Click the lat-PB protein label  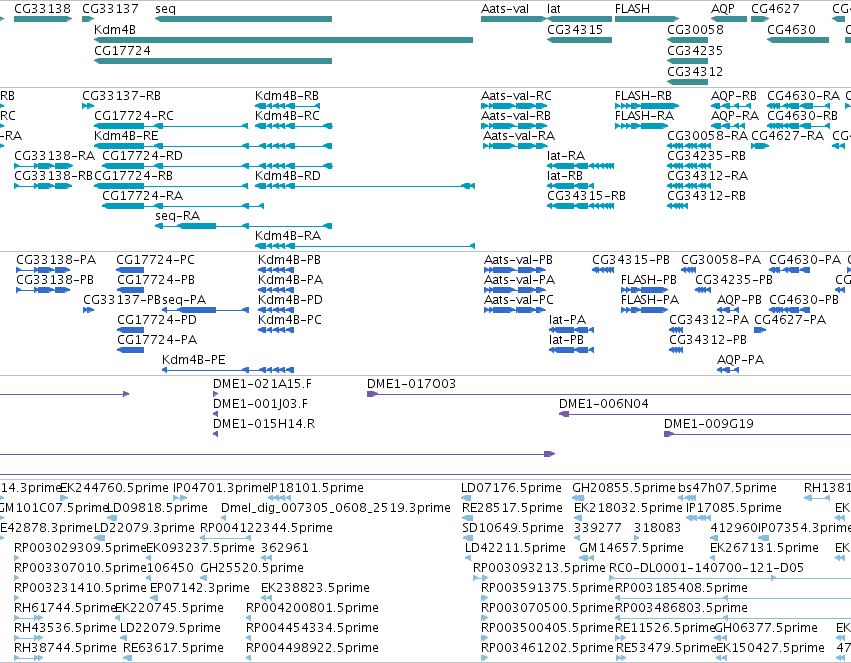click(566, 340)
